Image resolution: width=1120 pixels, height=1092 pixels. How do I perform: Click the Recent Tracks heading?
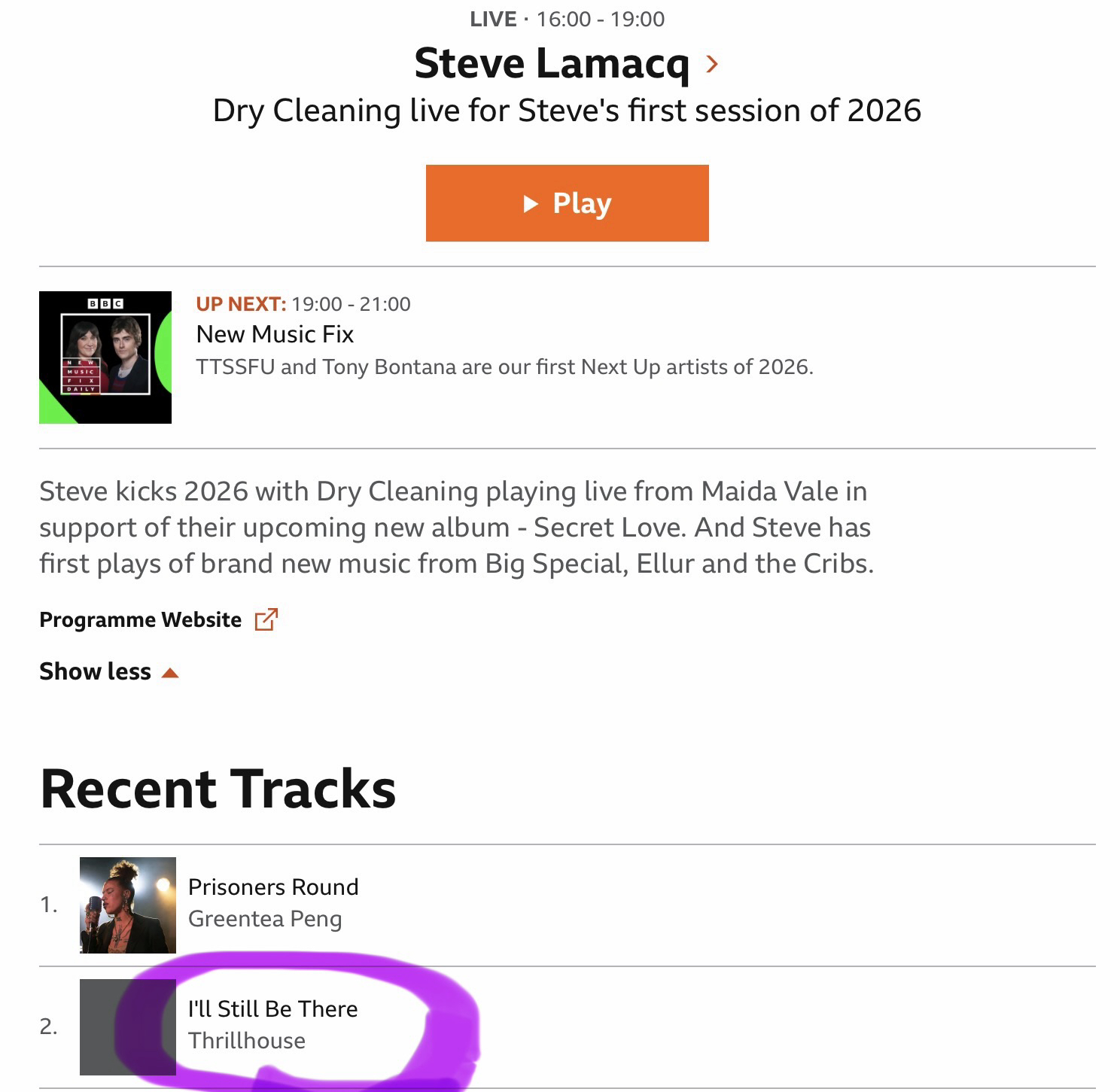[x=218, y=789]
